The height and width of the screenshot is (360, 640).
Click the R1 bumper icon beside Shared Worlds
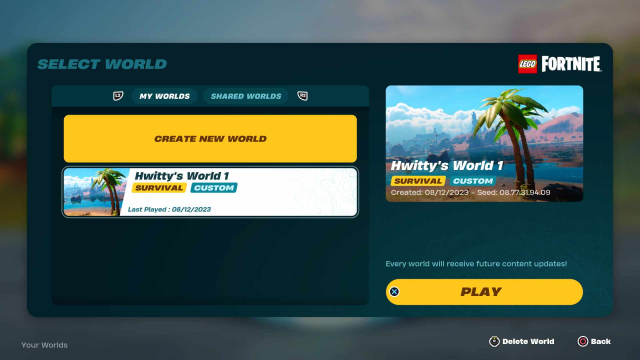coord(302,96)
